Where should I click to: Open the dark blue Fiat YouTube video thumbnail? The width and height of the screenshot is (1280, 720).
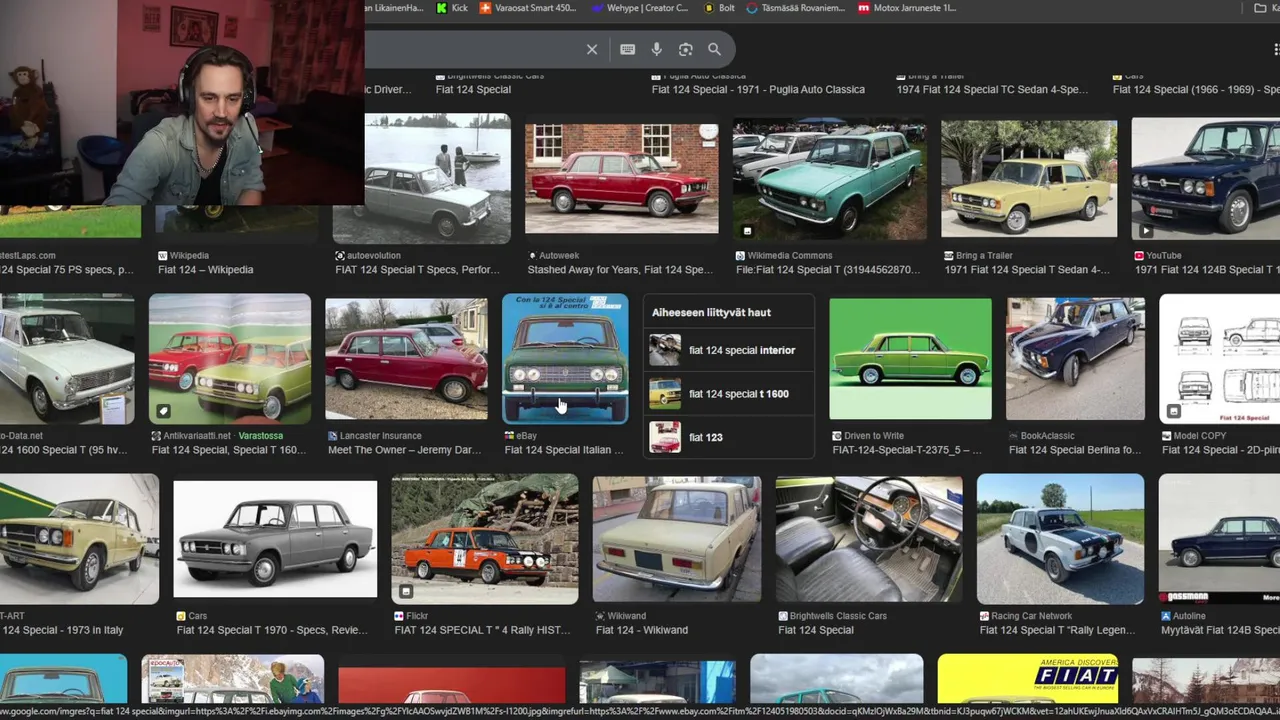coord(1206,179)
